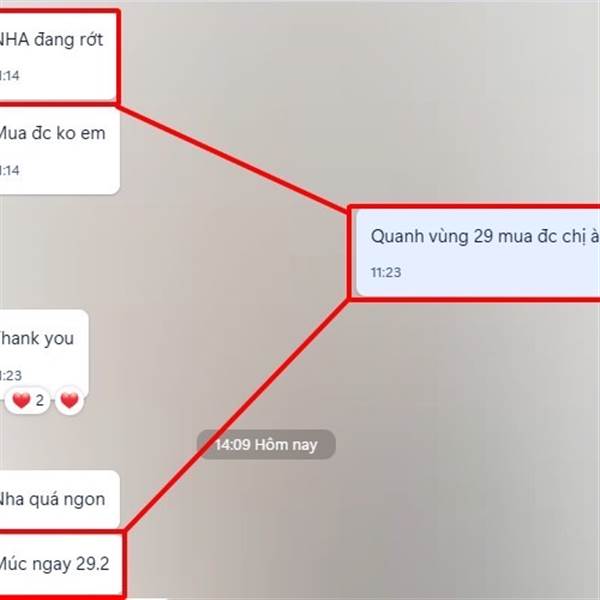The height and width of the screenshot is (600, 600).
Task: Select the "Mua đc ko em" message
Action: 59,150
